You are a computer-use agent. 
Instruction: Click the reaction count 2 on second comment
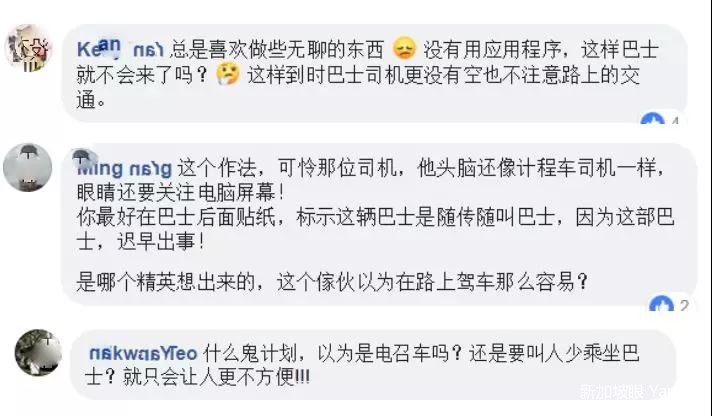[684, 305]
